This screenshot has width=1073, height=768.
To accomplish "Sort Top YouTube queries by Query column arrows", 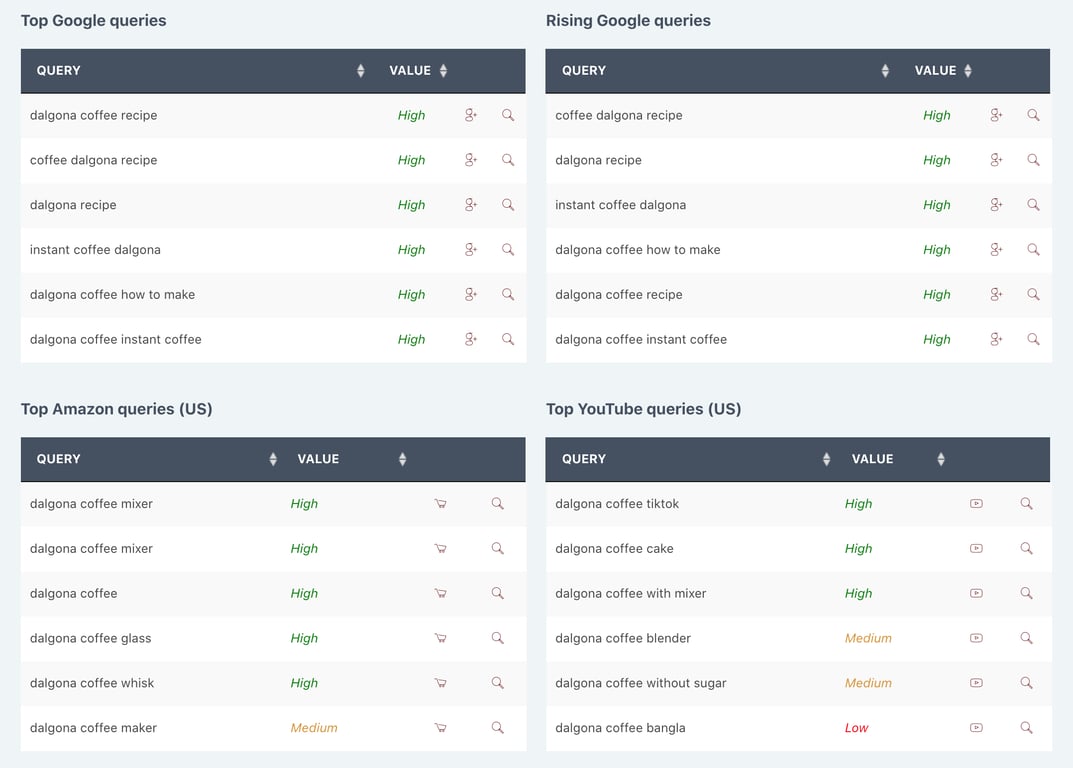I will [827, 459].
